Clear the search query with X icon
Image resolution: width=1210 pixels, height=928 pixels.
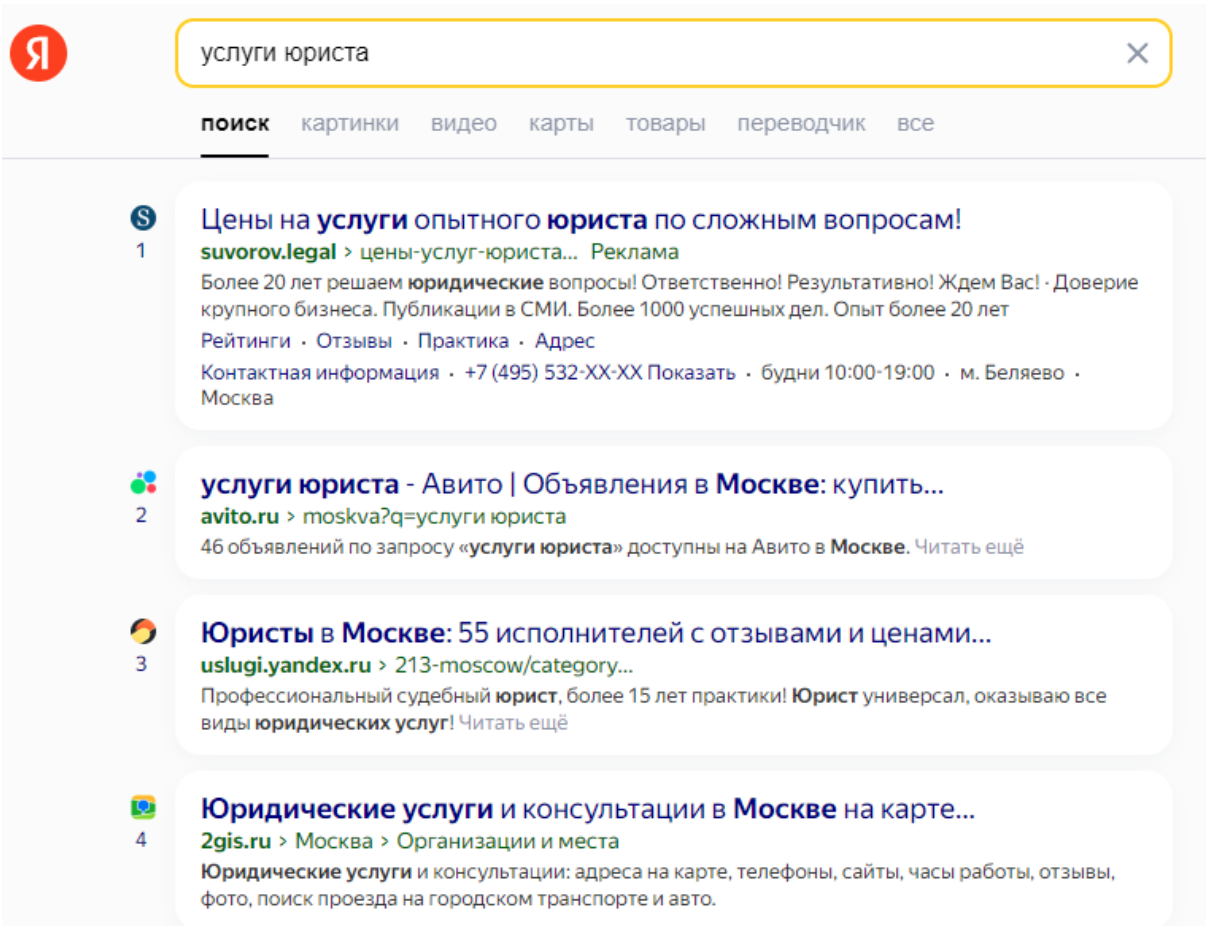pos(1137,53)
